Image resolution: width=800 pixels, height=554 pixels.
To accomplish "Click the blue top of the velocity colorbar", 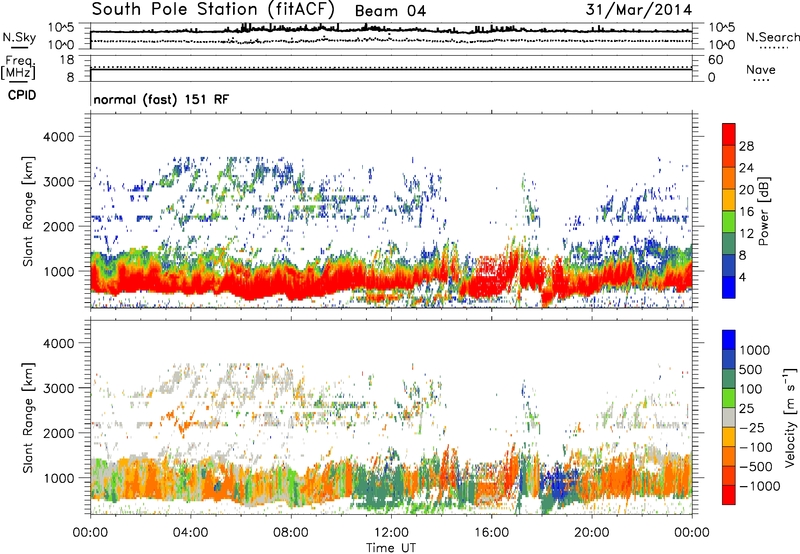I will (729, 340).
